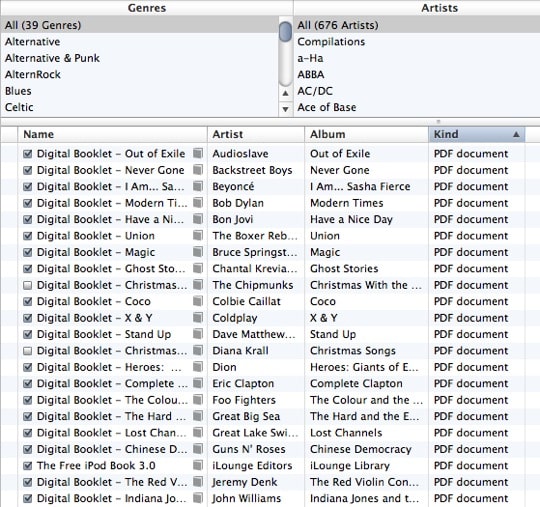Select the John Williams artist cell

coord(256,498)
